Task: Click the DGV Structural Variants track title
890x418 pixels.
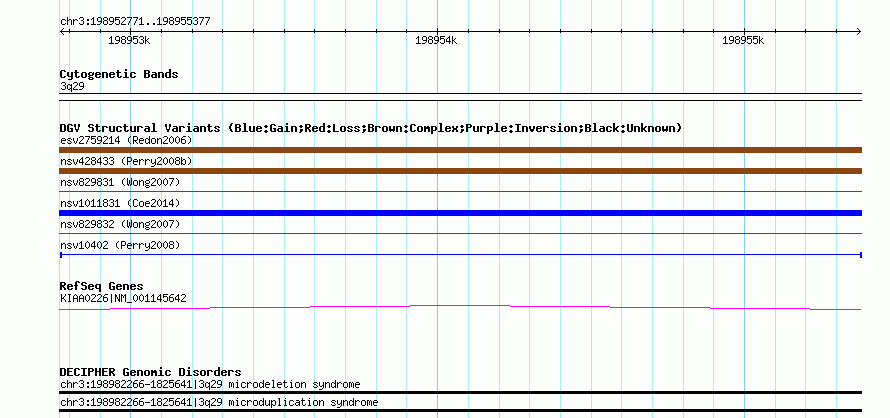Action: (371, 128)
